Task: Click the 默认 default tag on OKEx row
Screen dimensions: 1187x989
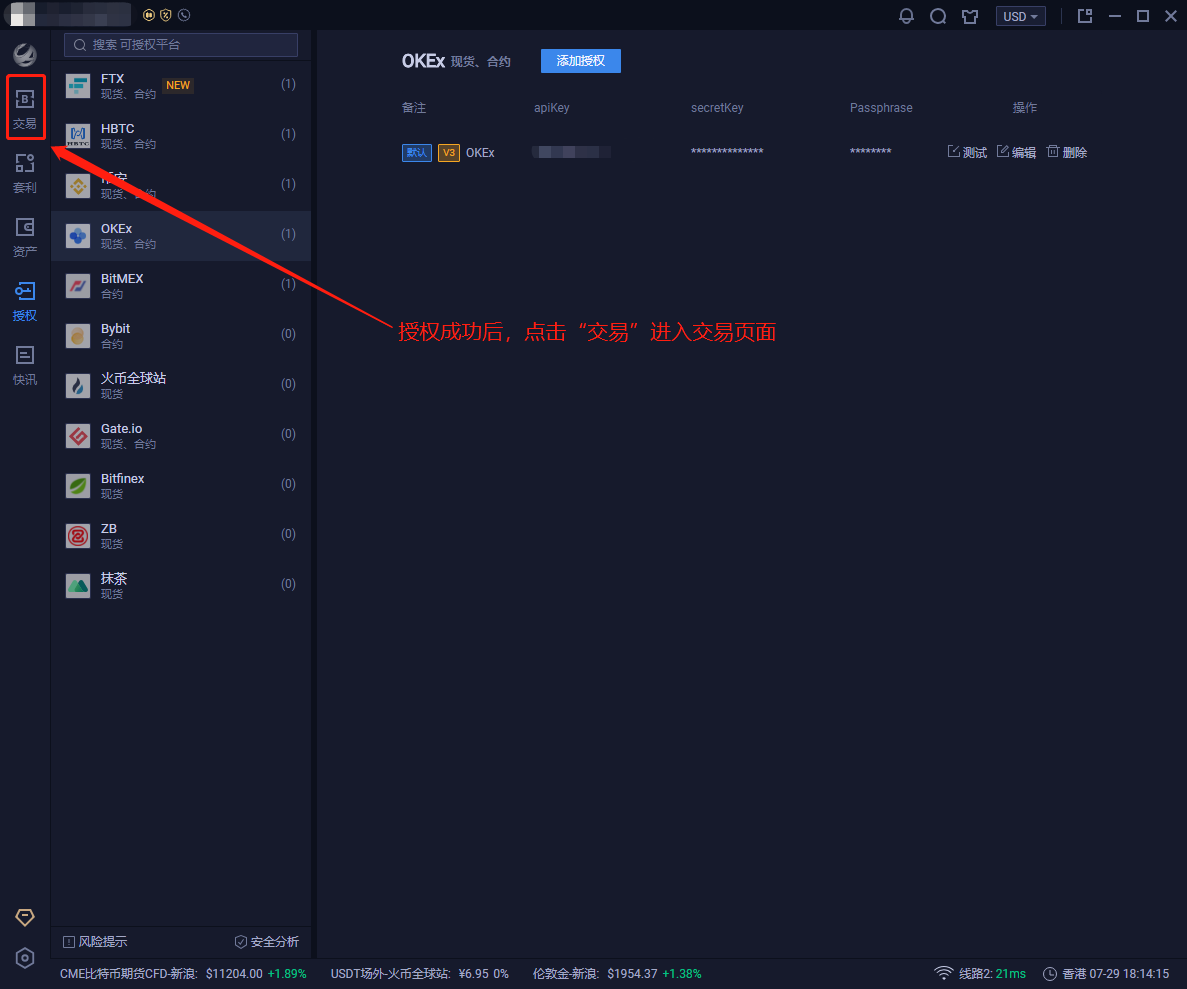Action: [416, 153]
